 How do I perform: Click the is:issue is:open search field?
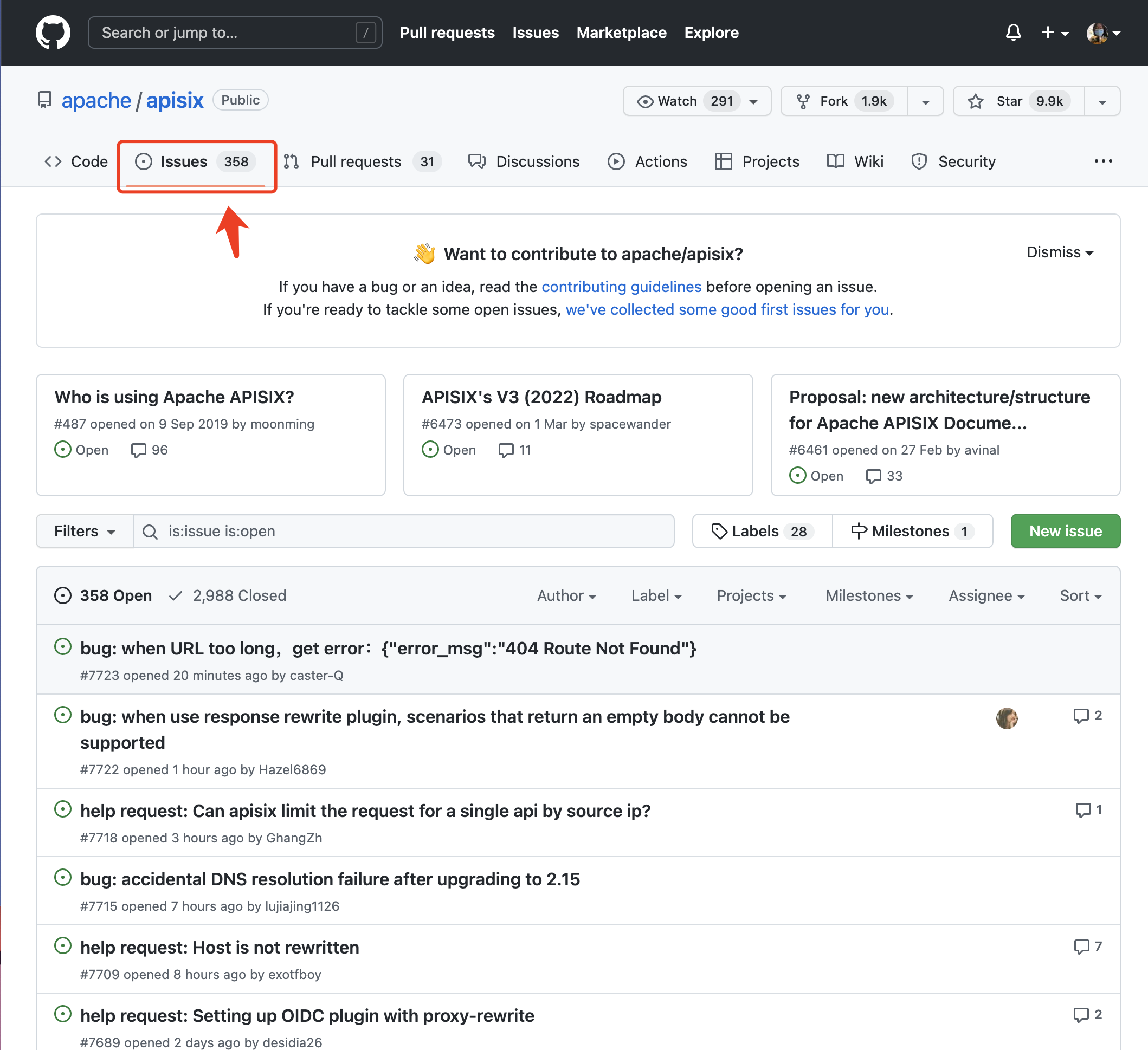click(404, 531)
